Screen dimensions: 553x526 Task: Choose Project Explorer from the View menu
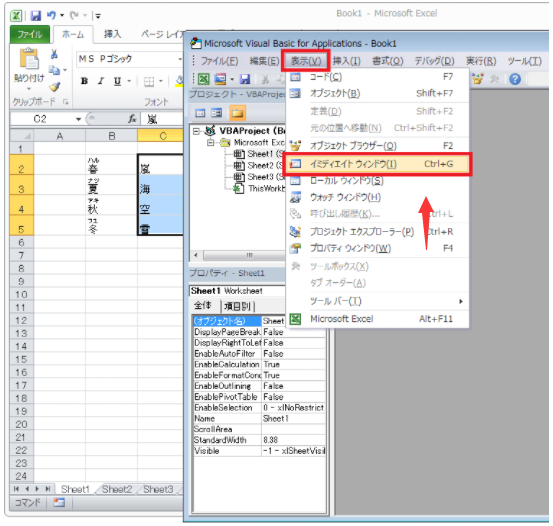[377, 232]
